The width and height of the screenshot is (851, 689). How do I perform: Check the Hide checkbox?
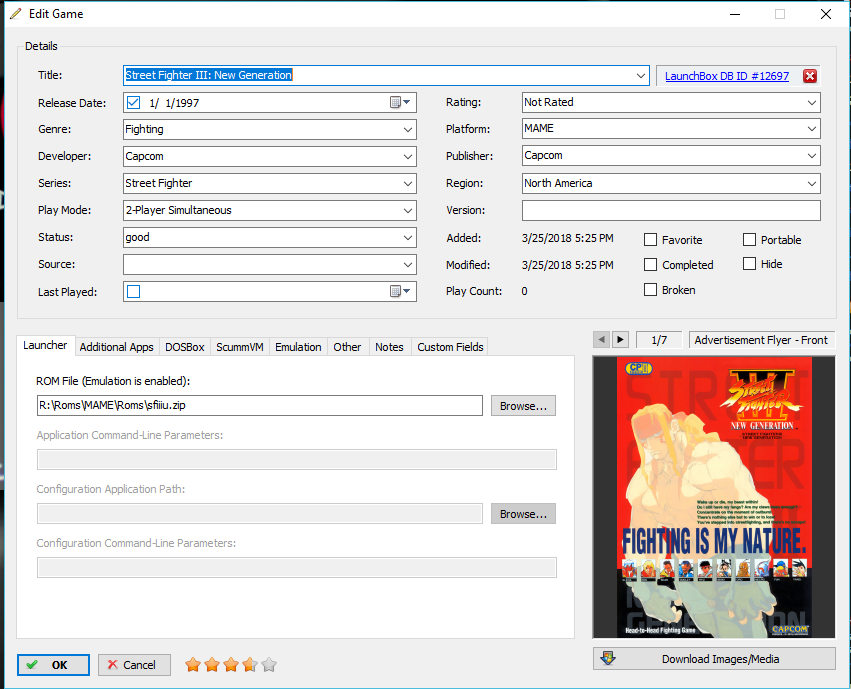tap(750, 264)
